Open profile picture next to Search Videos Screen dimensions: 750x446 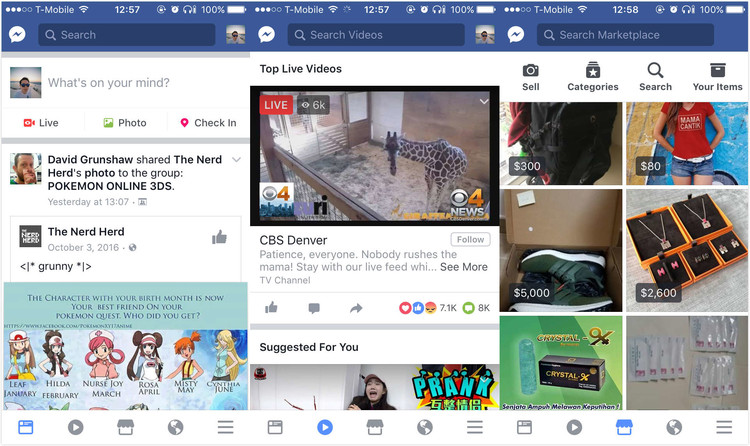(485, 34)
